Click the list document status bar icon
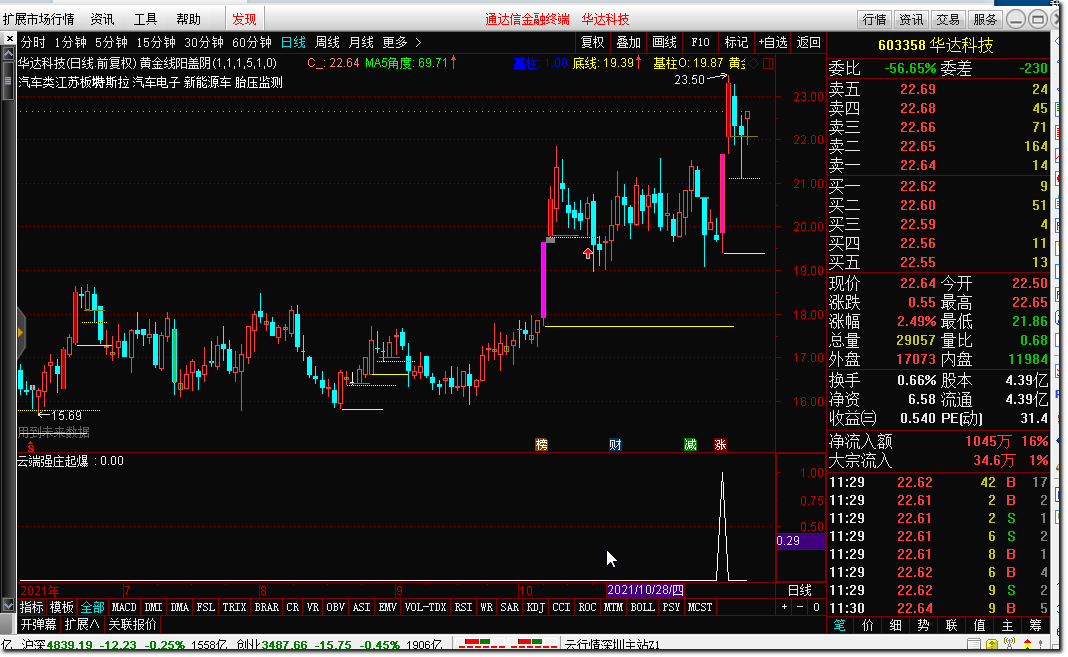This screenshot has width=1068, height=657. 974,645
